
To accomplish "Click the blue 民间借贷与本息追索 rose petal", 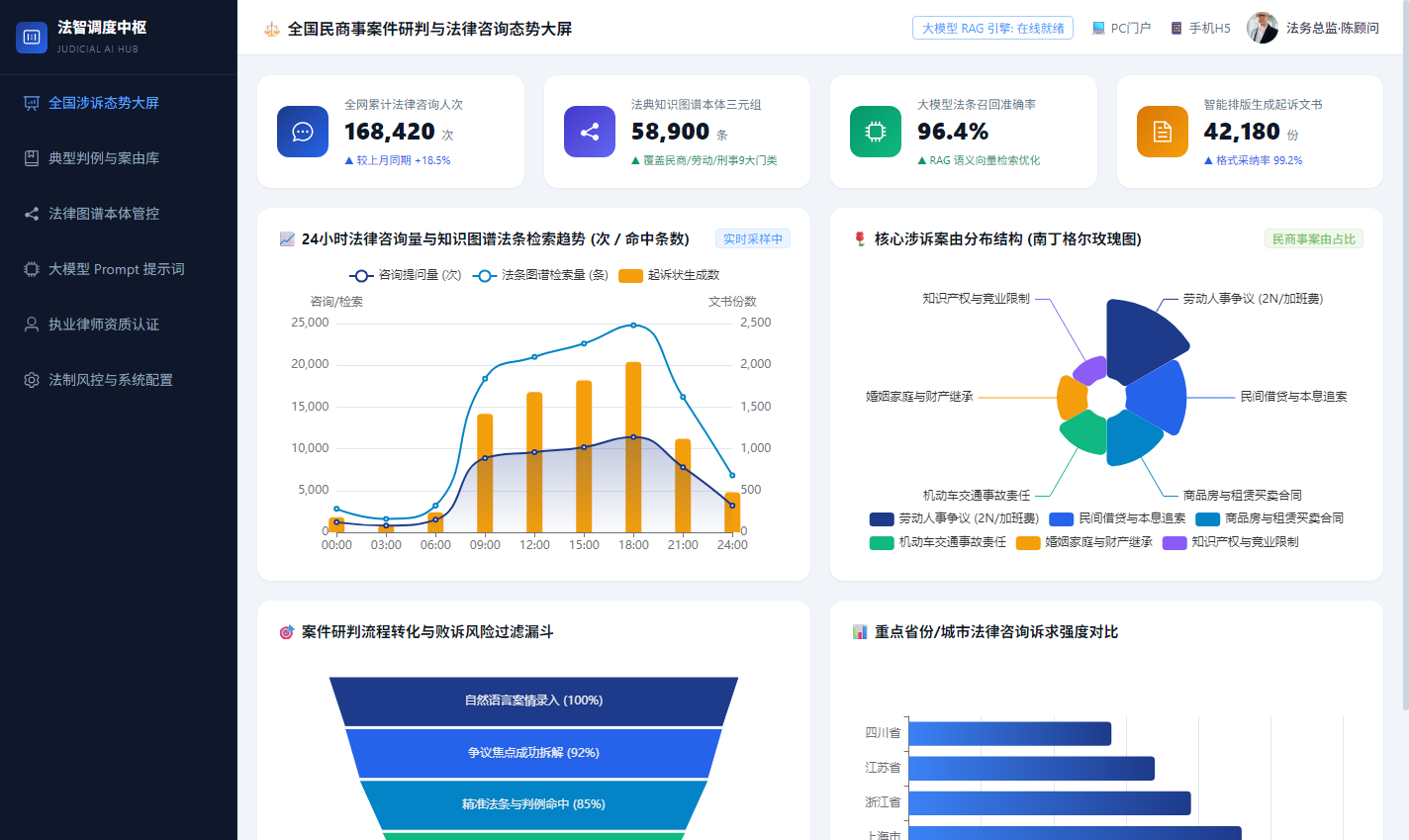I will [1160, 397].
